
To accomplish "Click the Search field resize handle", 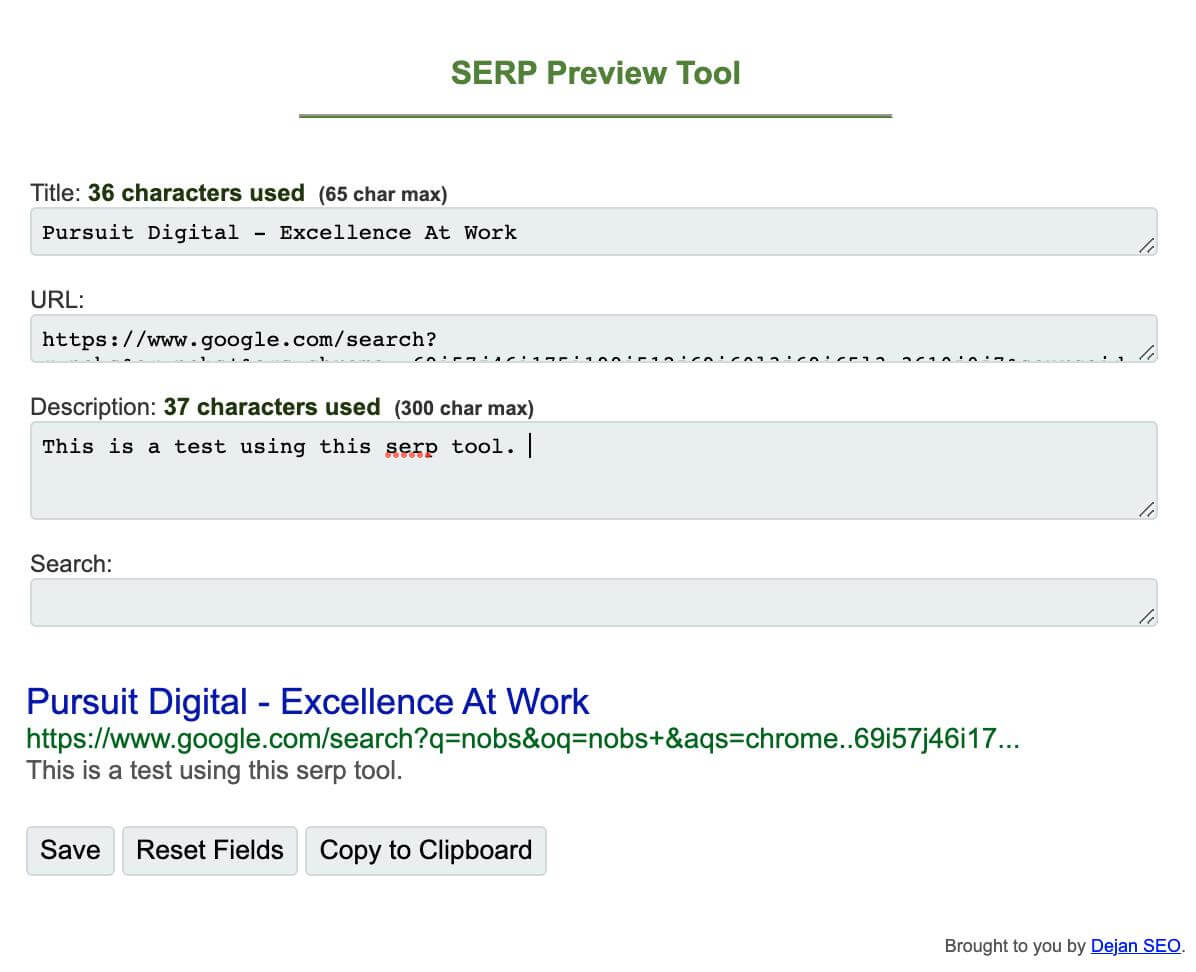I will point(1147,617).
